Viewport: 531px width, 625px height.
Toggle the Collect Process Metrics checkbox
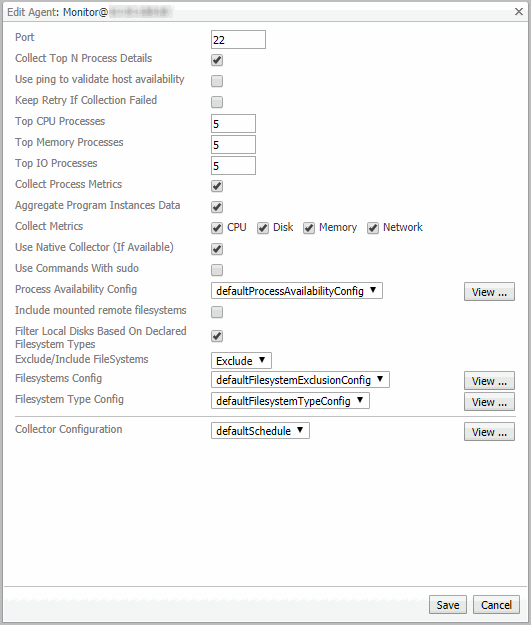[217, 186]
